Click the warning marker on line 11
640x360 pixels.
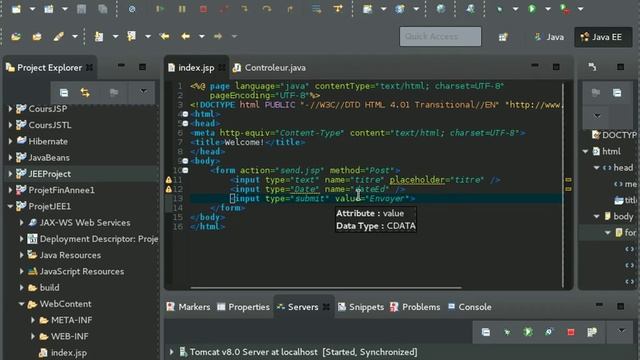pos(168,180)
